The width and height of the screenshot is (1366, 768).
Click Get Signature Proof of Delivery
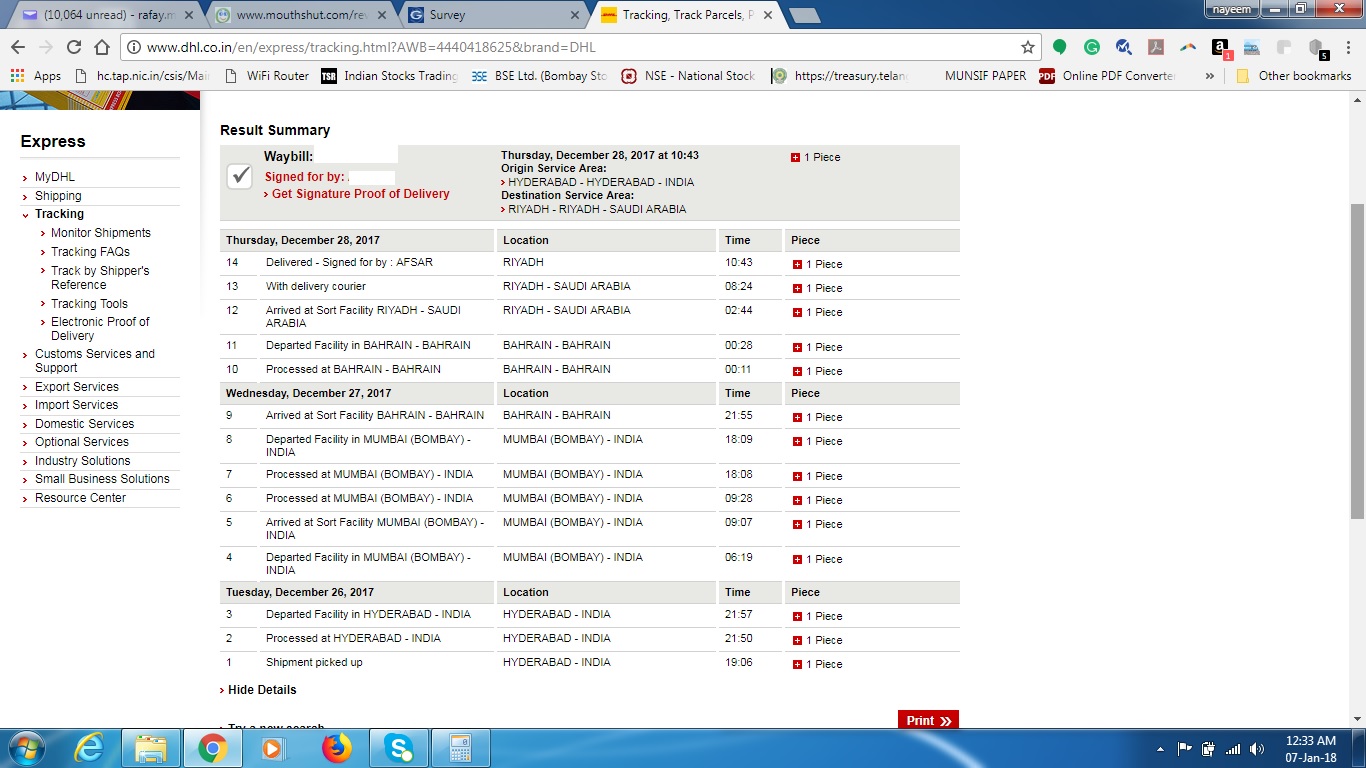pos(360,194)
